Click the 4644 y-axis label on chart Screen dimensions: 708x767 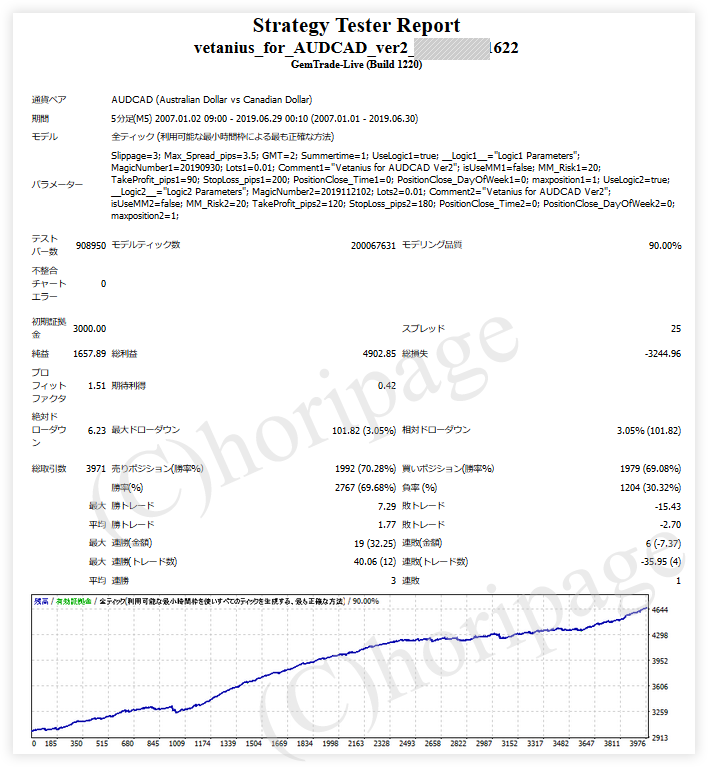tap(660, 610)
